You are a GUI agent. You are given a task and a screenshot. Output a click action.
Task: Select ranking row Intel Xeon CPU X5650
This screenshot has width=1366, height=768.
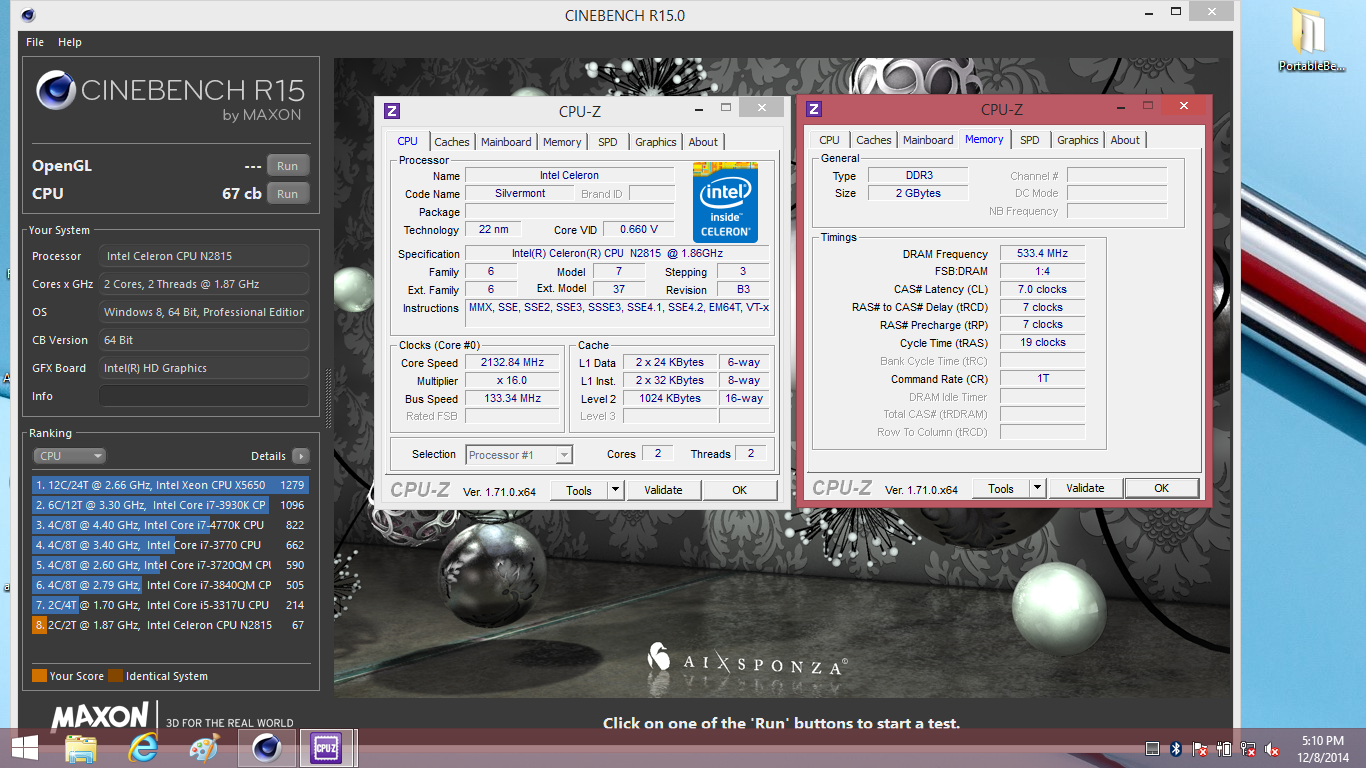click(170, 485)
